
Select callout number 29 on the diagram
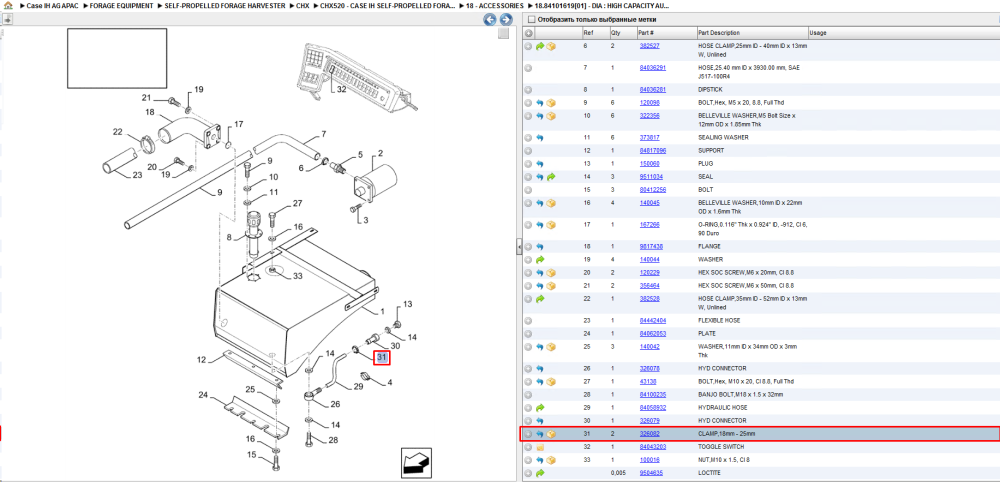tap(358, 386)
